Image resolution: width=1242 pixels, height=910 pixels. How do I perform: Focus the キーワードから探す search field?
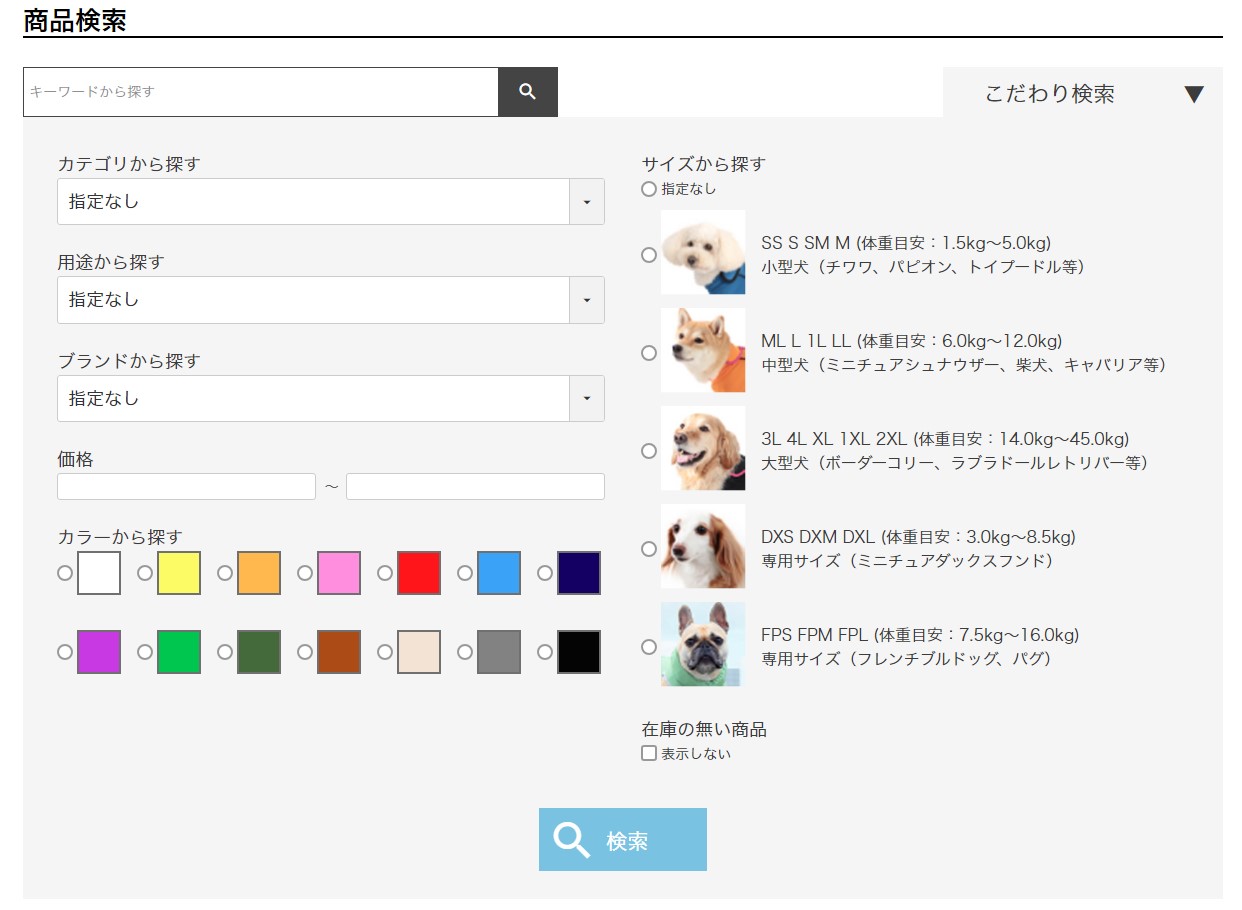coord(260,92)
